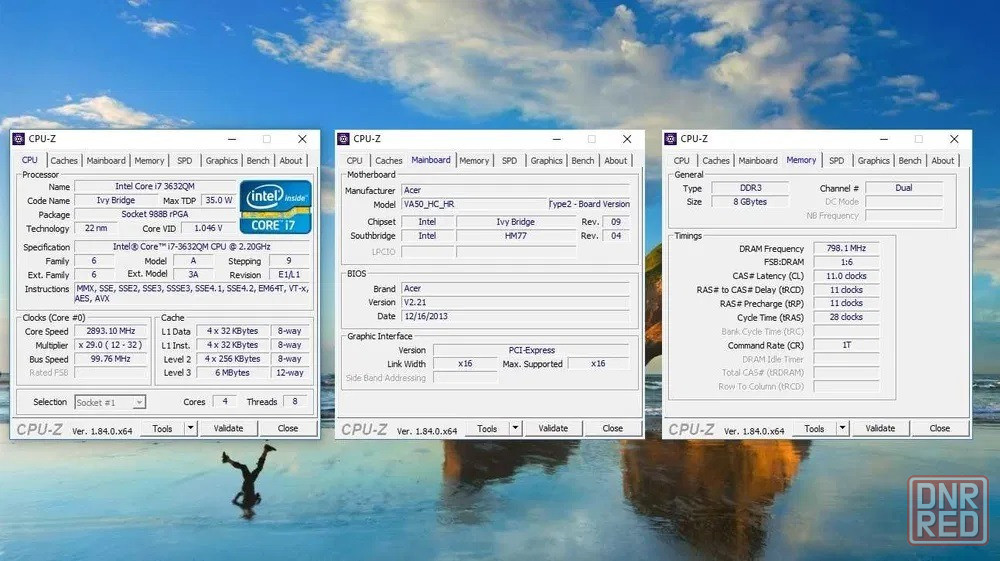
Task: Open the Socket #1 selection dropdown
Action: tap(110, 402)
